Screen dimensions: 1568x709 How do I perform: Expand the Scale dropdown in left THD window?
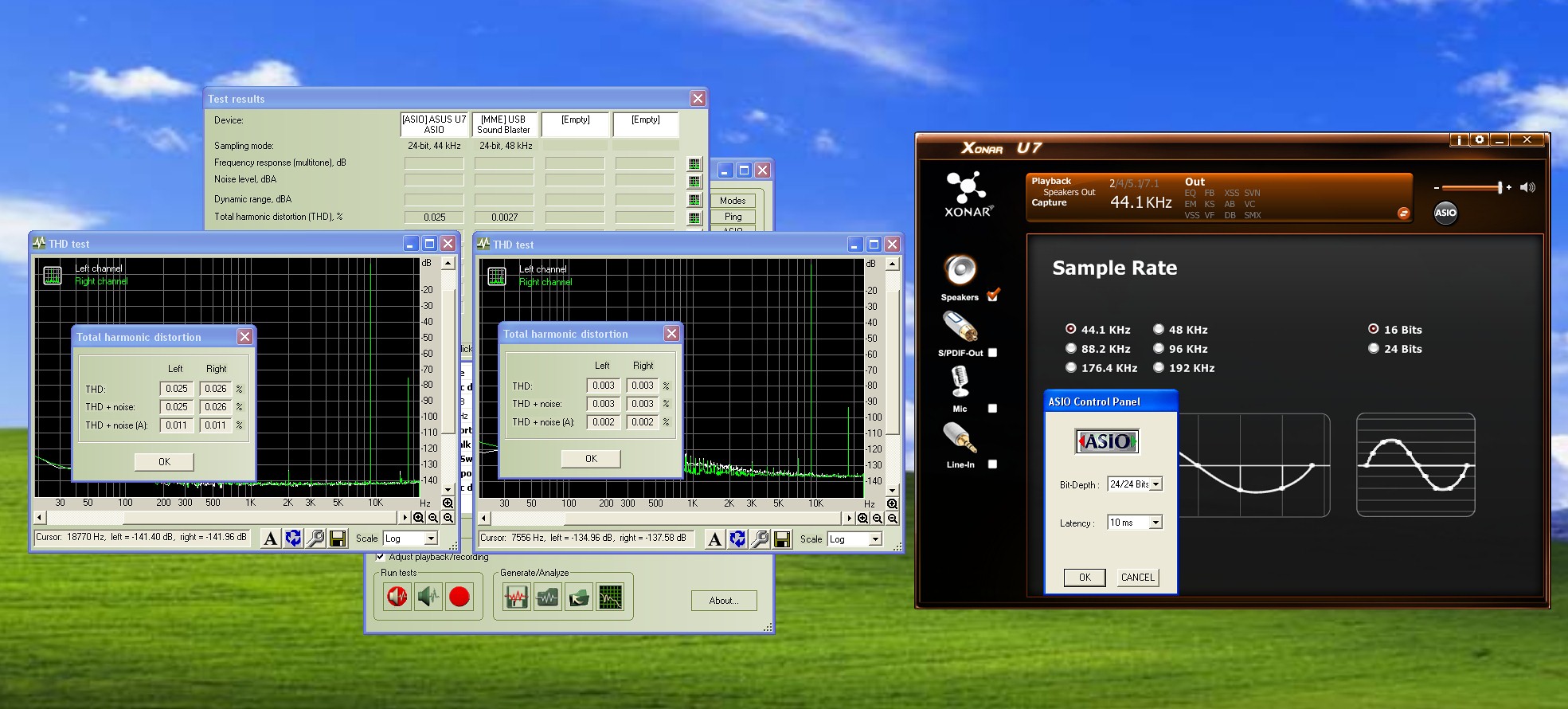(x=431, y=539)
